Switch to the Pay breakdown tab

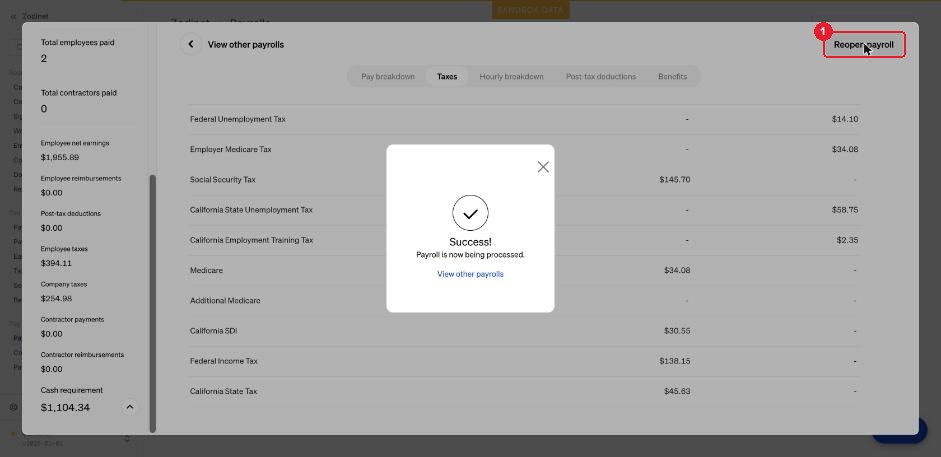coord(388,76)
